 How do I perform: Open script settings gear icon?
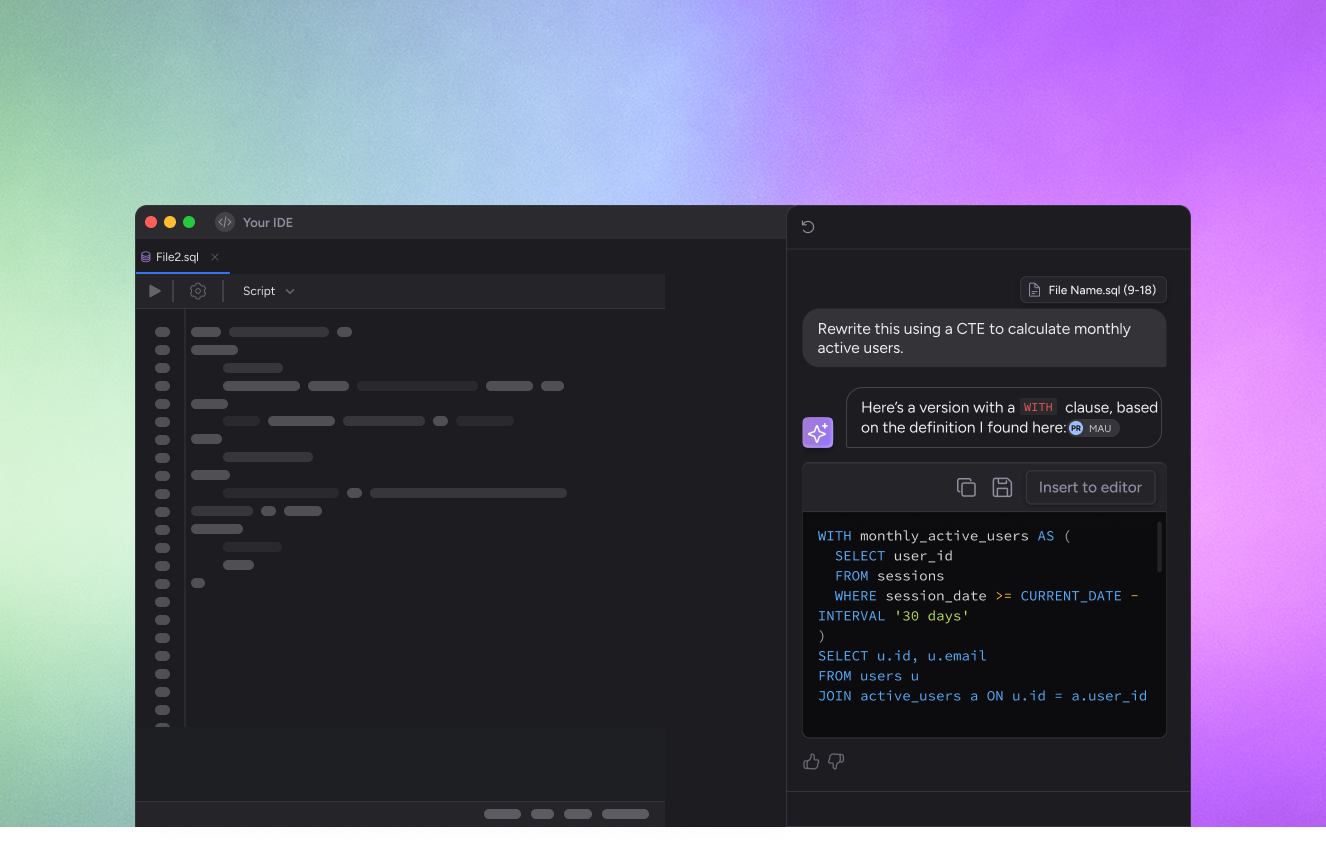pos(198,291)
